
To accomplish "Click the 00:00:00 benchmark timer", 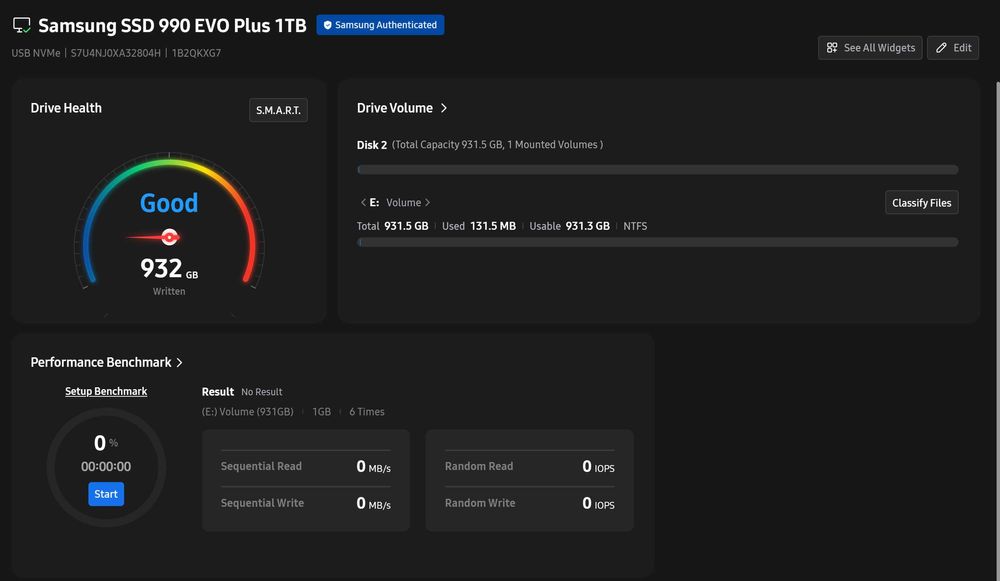I will point(106,466).
